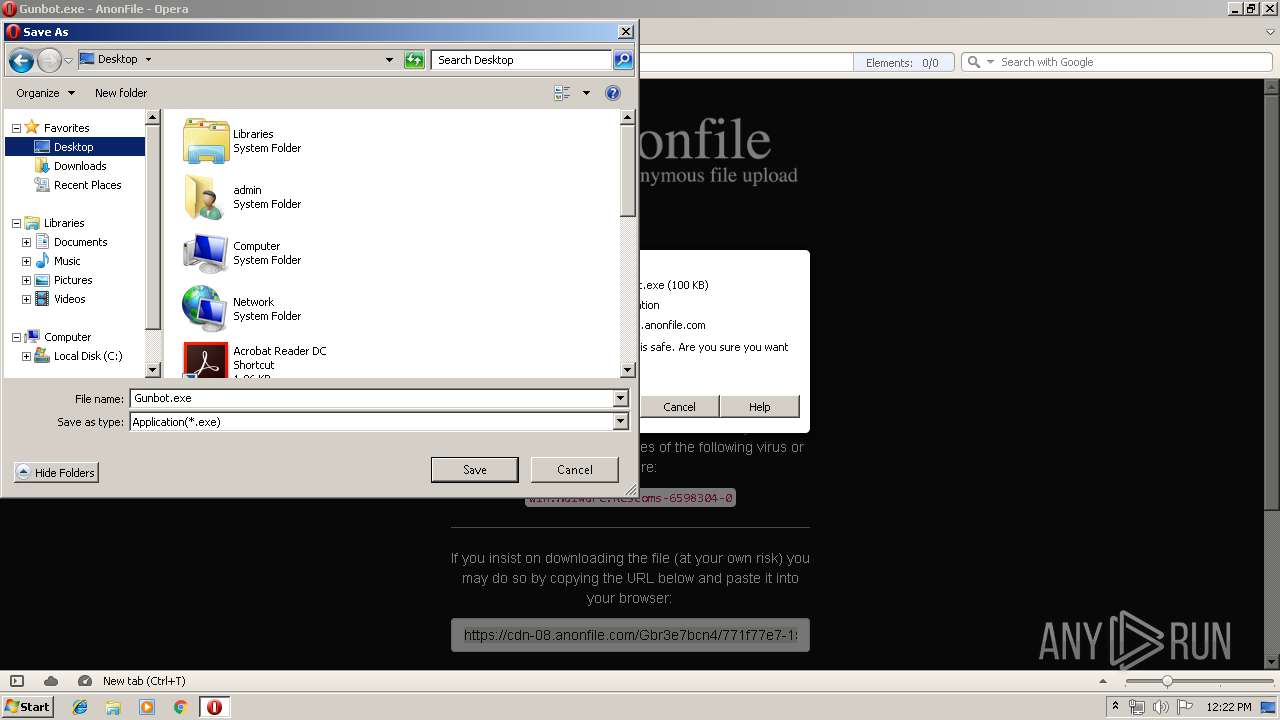The width and height of the screenshot is (1280, 720).
Task: Click the volume icon in system tray
Action: coord(1160,707)
